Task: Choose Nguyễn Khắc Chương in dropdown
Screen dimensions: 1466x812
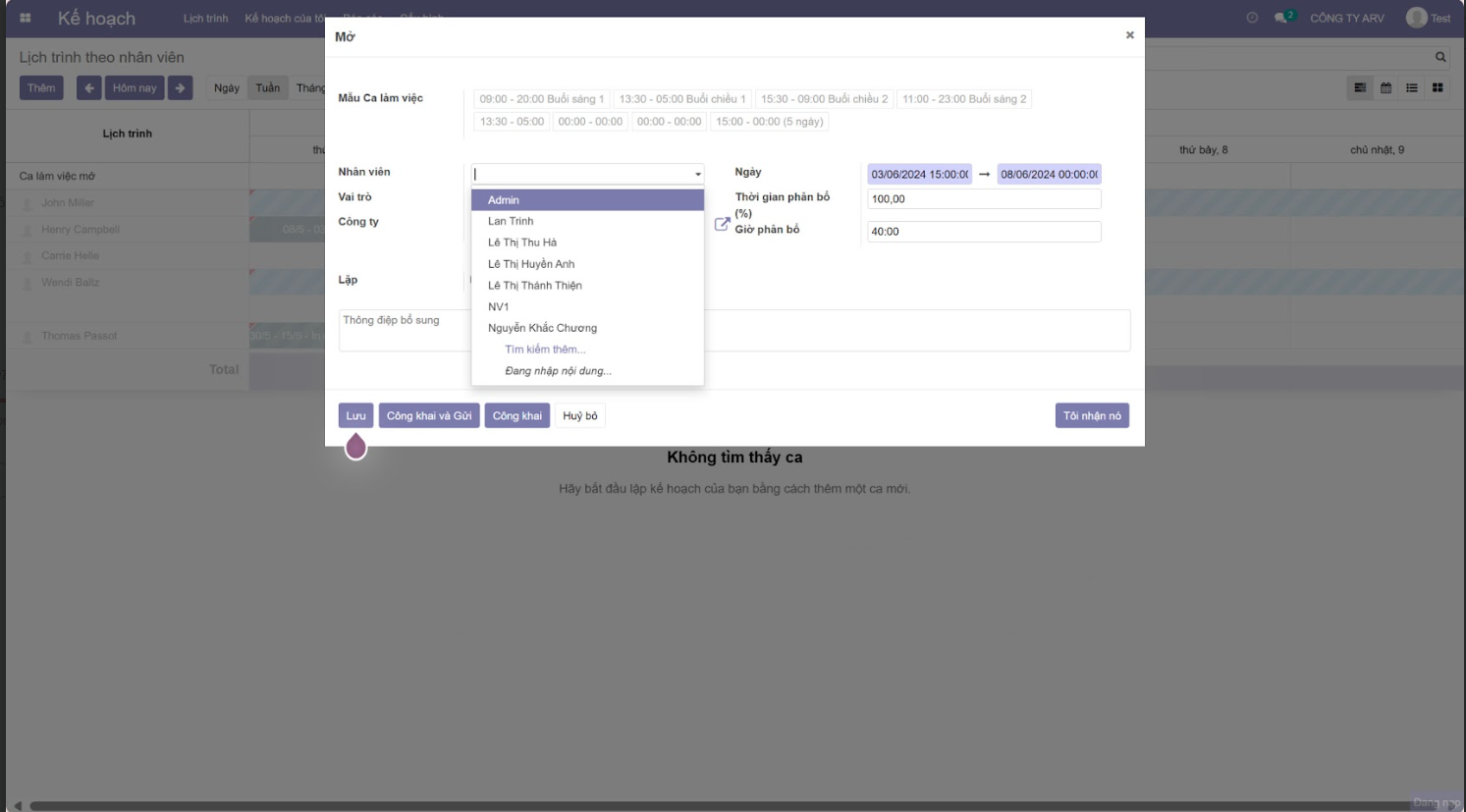Action: coord(542,328)
